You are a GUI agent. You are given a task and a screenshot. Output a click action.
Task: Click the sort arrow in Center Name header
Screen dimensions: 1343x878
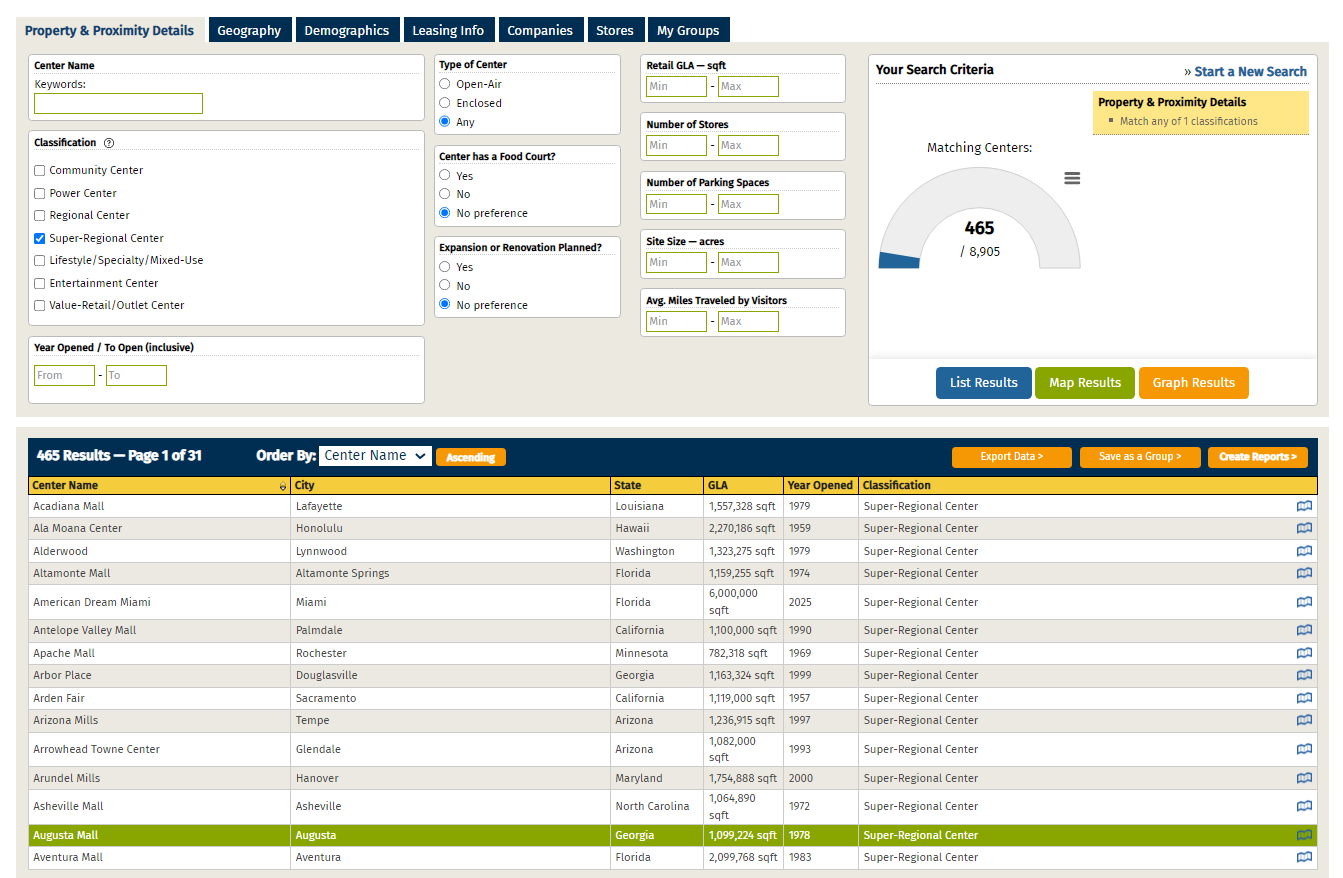[x=283, y=486]
